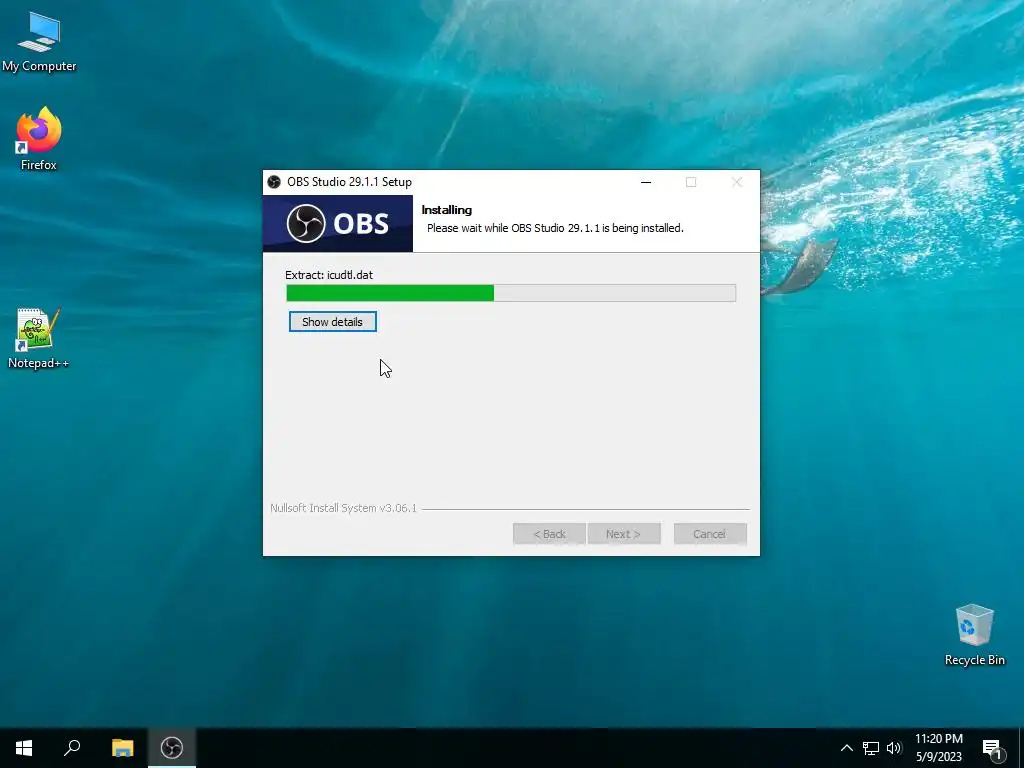Click the OBS Setup taskbar icon
Screen dimensions: 1024x768
tap(172, 748)
